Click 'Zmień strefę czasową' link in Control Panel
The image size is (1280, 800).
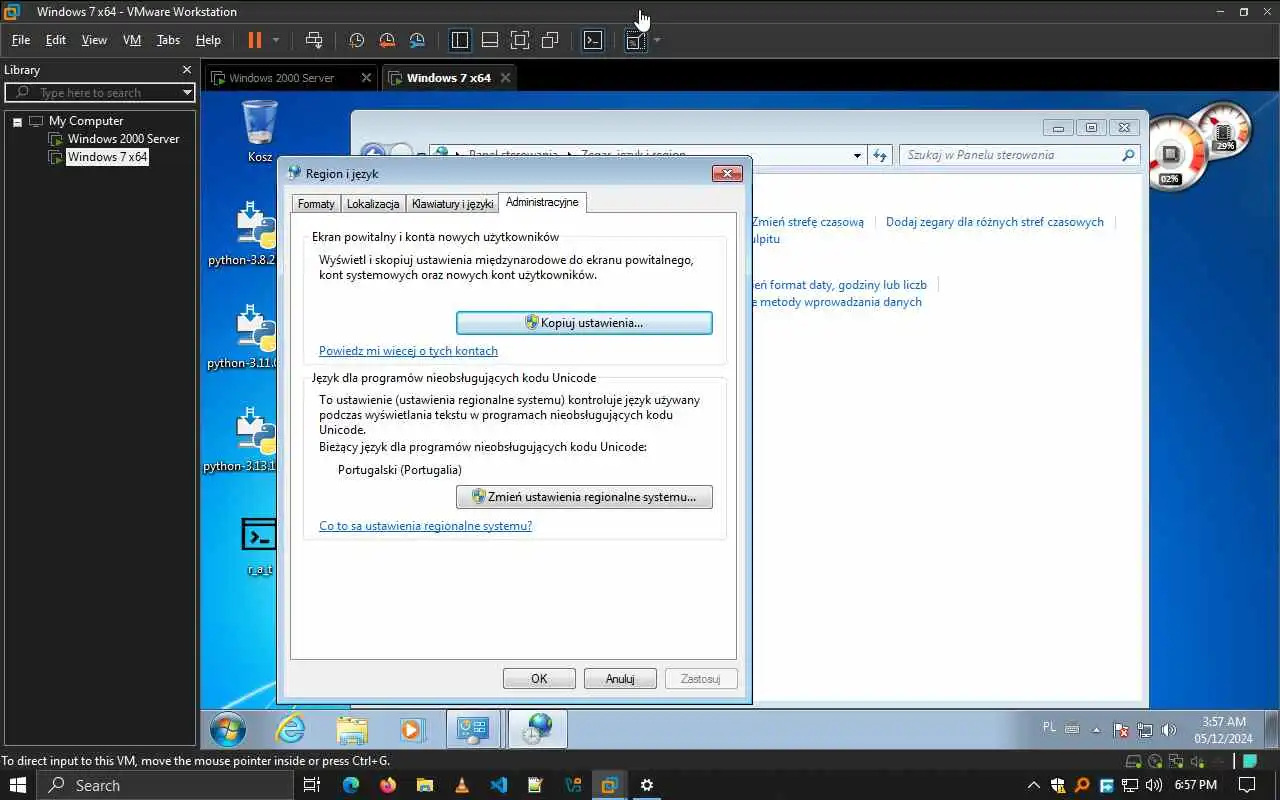point(808,222)
